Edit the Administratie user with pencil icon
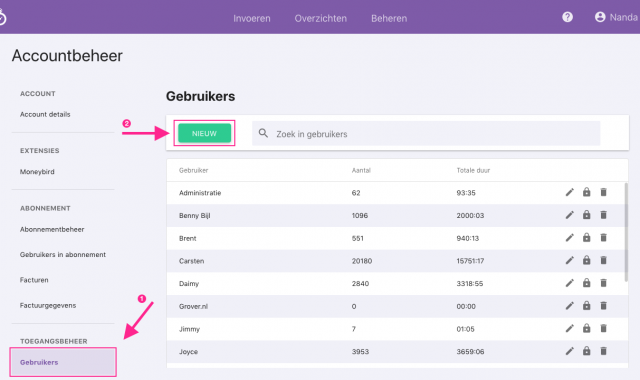 [569, 192]
